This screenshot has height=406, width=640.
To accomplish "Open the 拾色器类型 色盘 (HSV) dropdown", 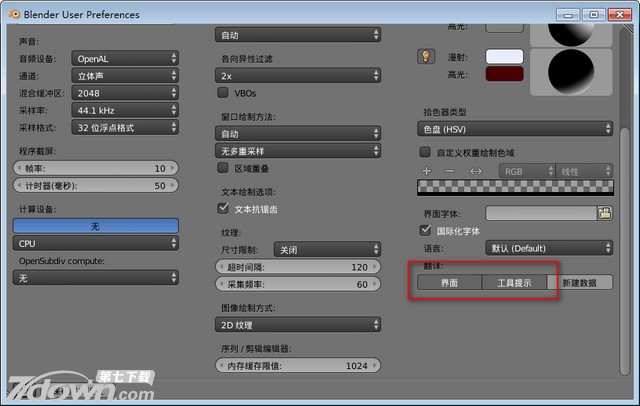I will [x=515, y=129].
